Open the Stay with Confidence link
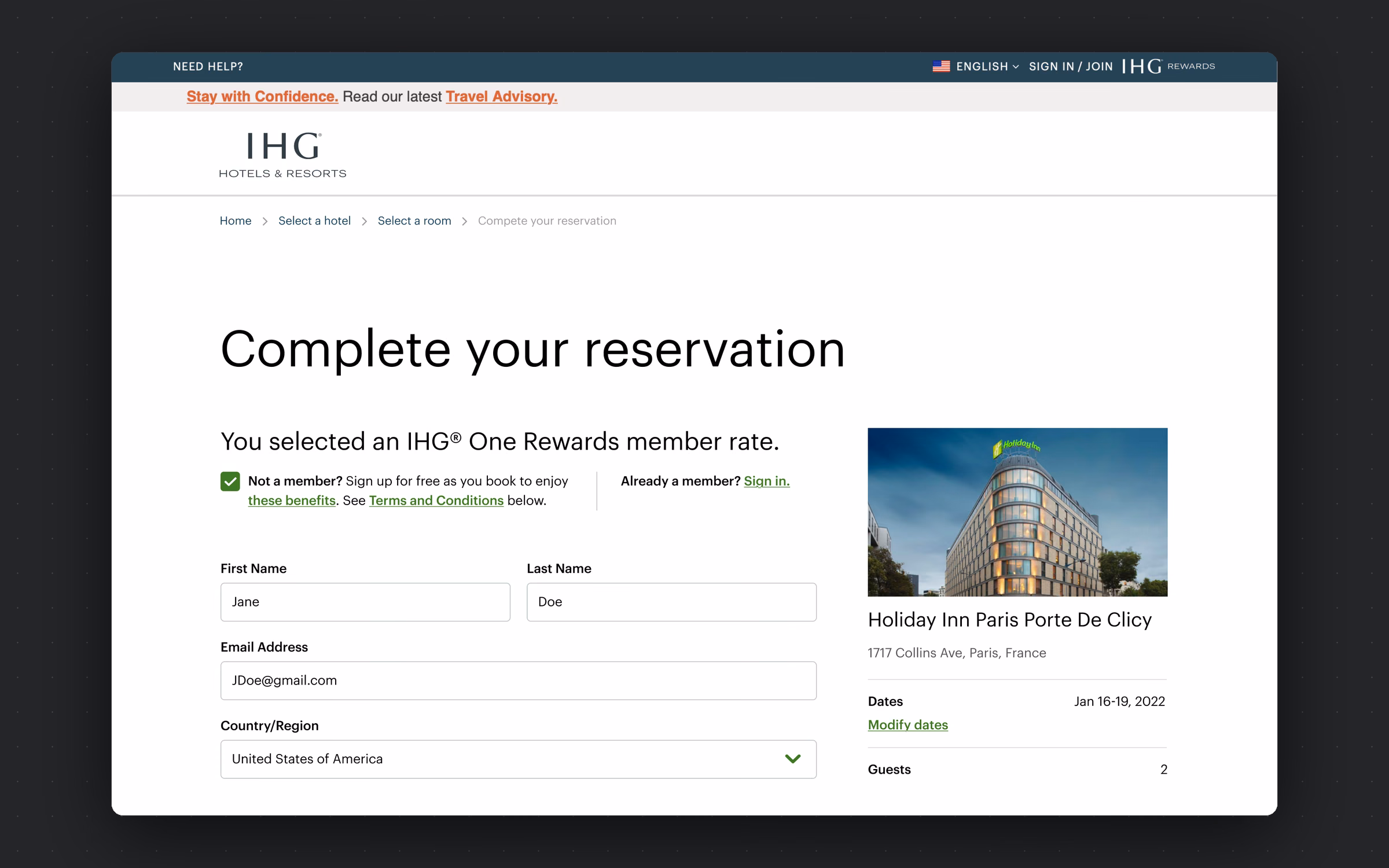Image resolution: width=1389 pixels, height=868 pixels. click(262, 97)
